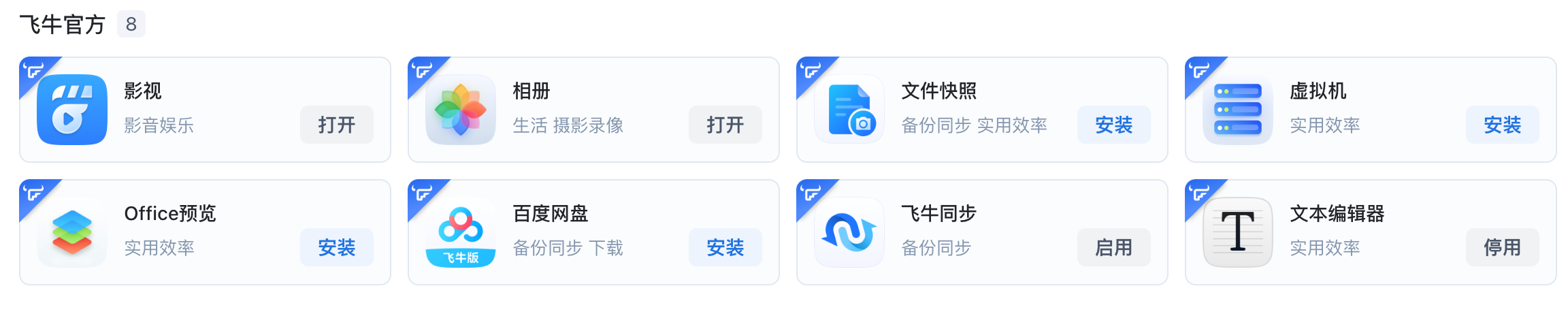1568x312 pixels.
Task: Select the 百度网盘 app title
Action: pos(551,214)
